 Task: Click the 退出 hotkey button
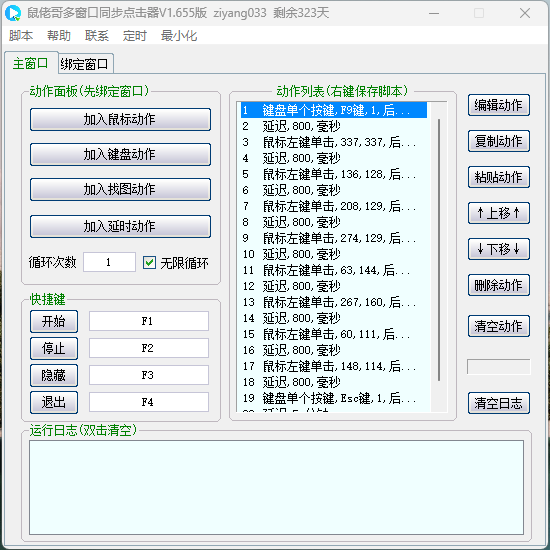[54, 402]
